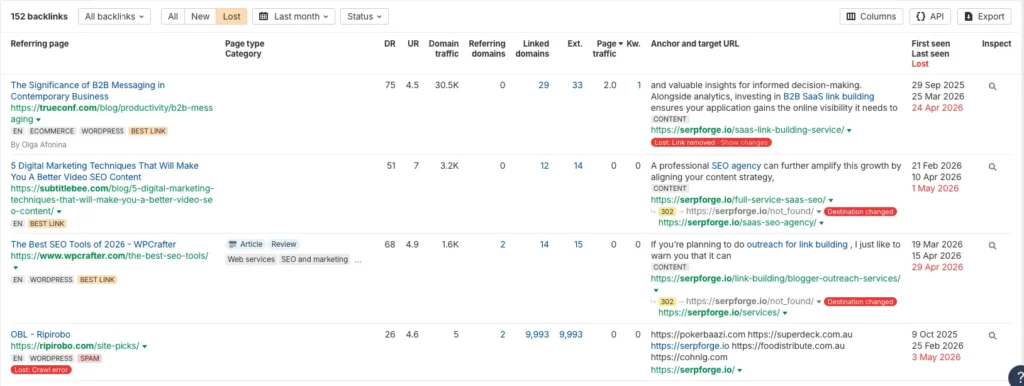The height and width of the screenshot is (386, 1024).
Task: Click the 'SEO agency' anchor text link
Action: coord(736,166)
